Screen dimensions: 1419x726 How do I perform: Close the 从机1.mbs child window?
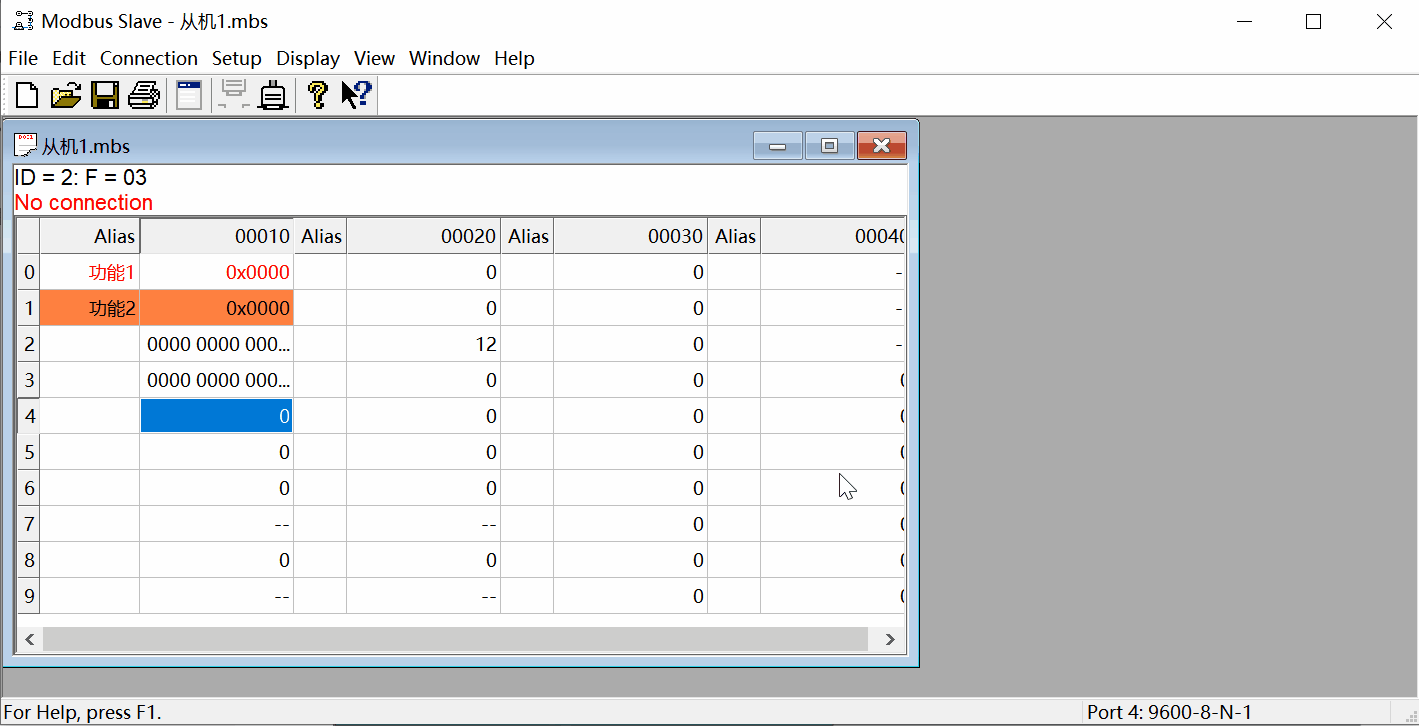(881, 146)
